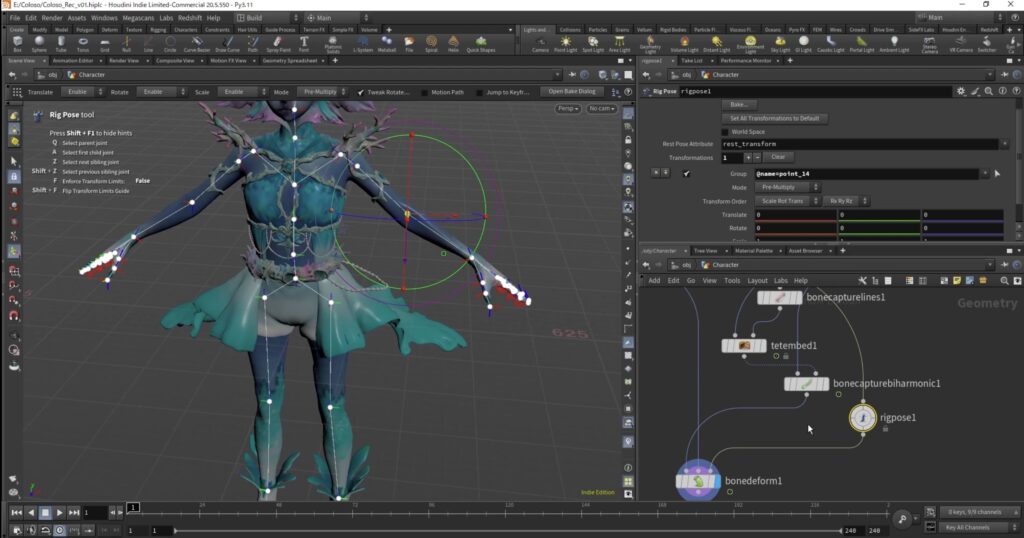Click the bonedeform1 node icon
Screen dimensions: 1024x538
(x=697, y=481)
